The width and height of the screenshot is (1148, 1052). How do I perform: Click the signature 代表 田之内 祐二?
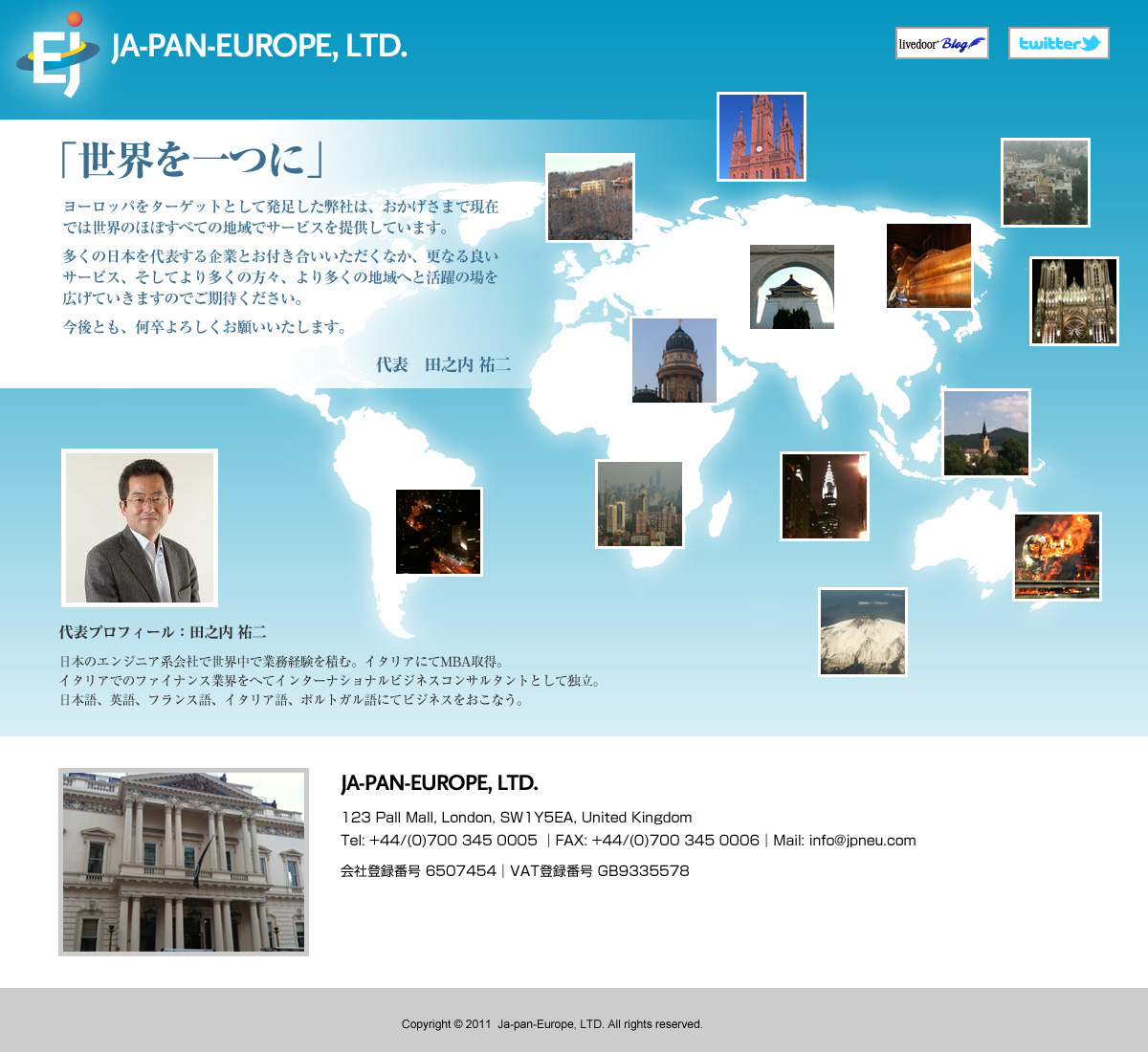443,364
